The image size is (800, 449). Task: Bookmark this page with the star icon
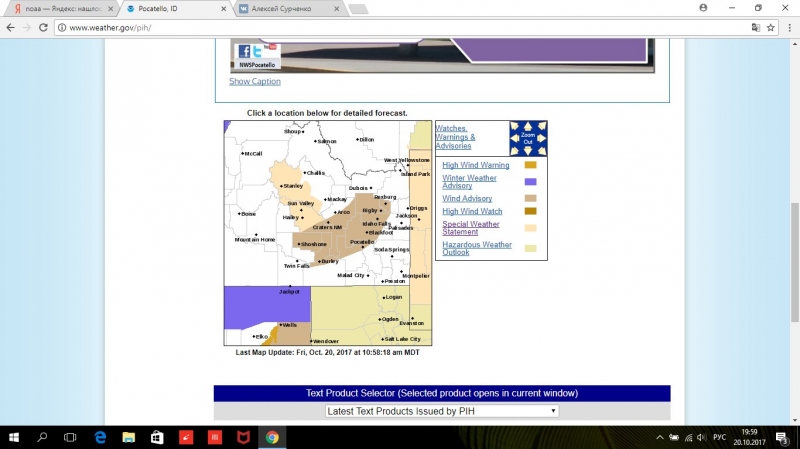[771, 28]
